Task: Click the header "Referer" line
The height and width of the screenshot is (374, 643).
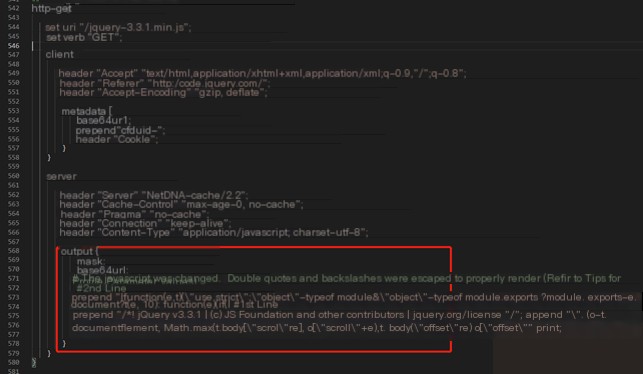Action: tap(165, 83)
